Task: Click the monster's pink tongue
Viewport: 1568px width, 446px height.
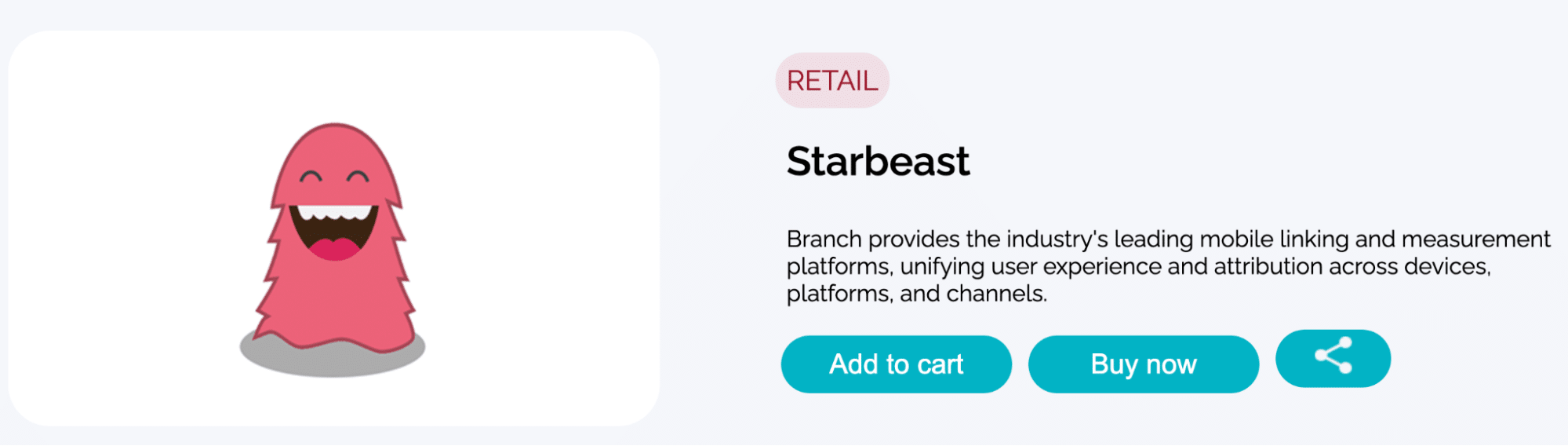Action: (334, 250)
